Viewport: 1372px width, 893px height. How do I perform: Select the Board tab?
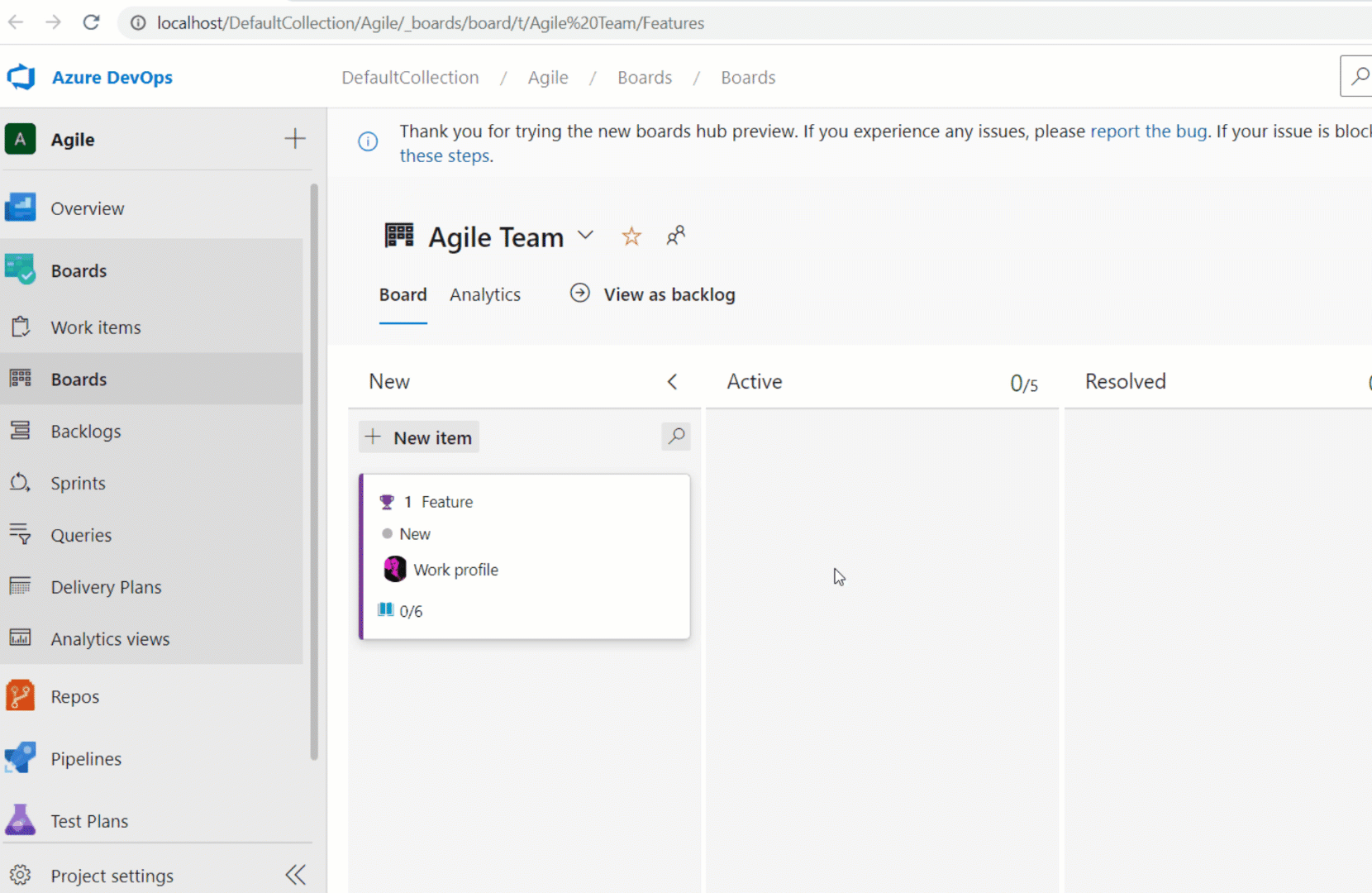point(403,294)
